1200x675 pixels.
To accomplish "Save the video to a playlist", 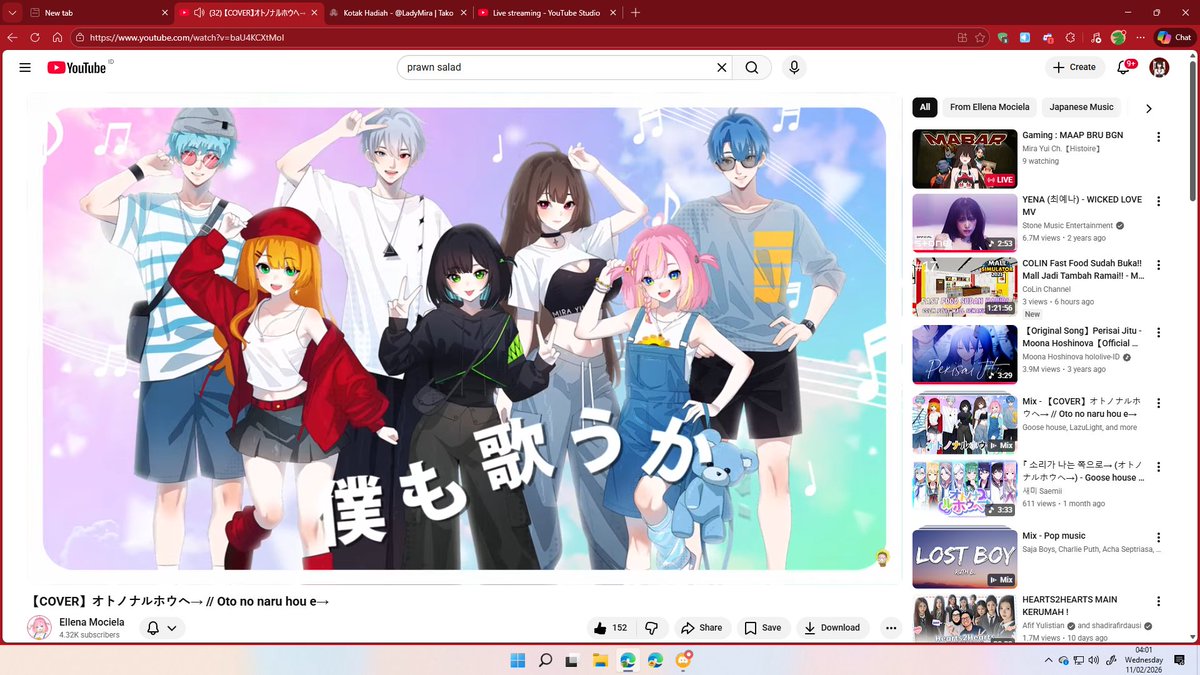I will pos(762,628).
